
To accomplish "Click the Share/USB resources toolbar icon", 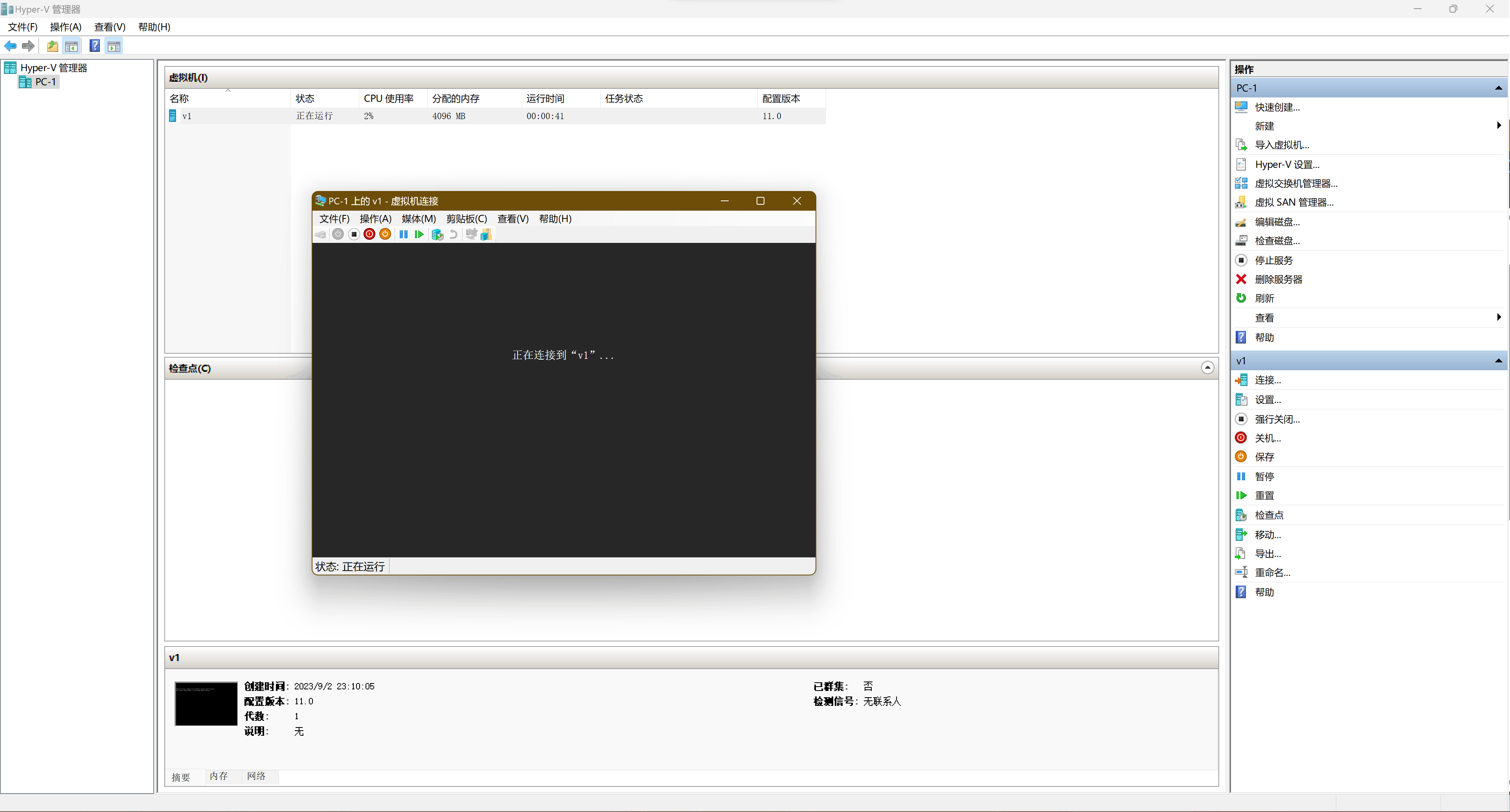I will [x=486, y=235].
